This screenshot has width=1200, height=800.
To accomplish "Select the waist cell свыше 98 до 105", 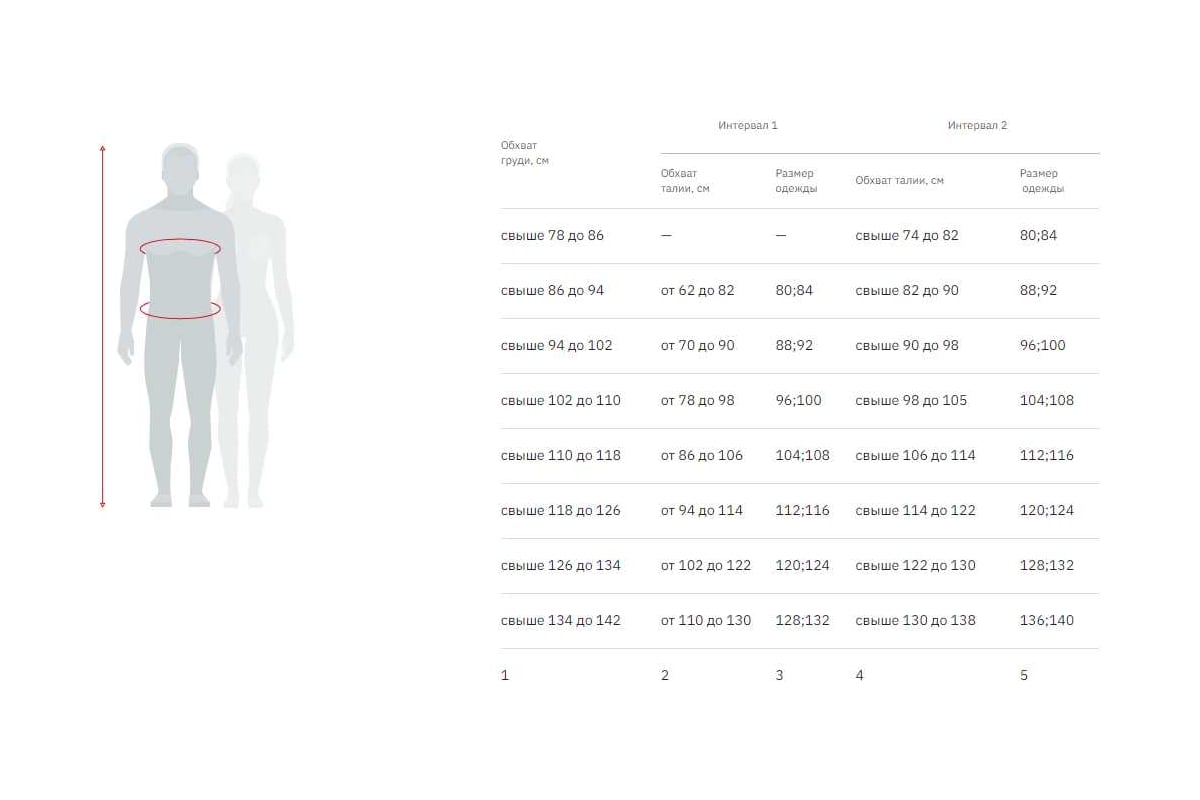I will click(x=911, y=401).
